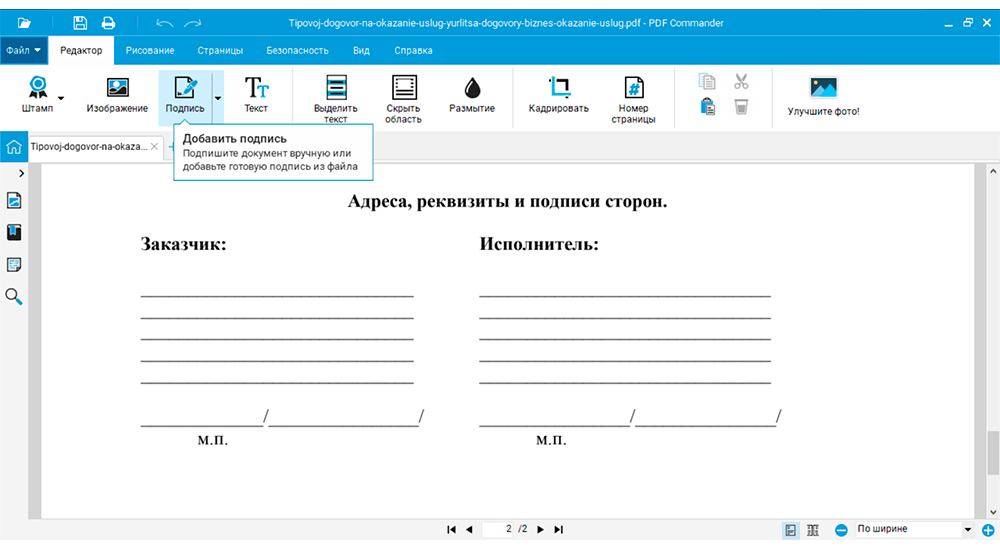The width and height of the screenshot is (1000, 550).
Task: Click the Улучшите фото! button
Action: click(x=823, y=96)
